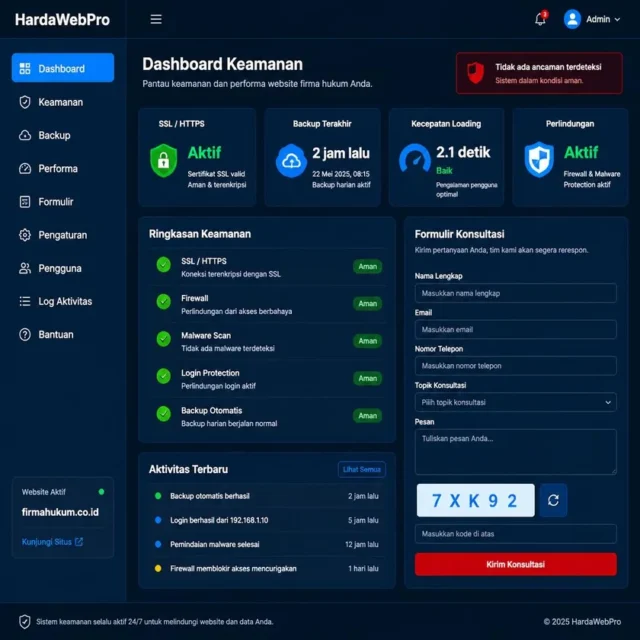Click the Pengaturan gear icon

click(25, 235)
